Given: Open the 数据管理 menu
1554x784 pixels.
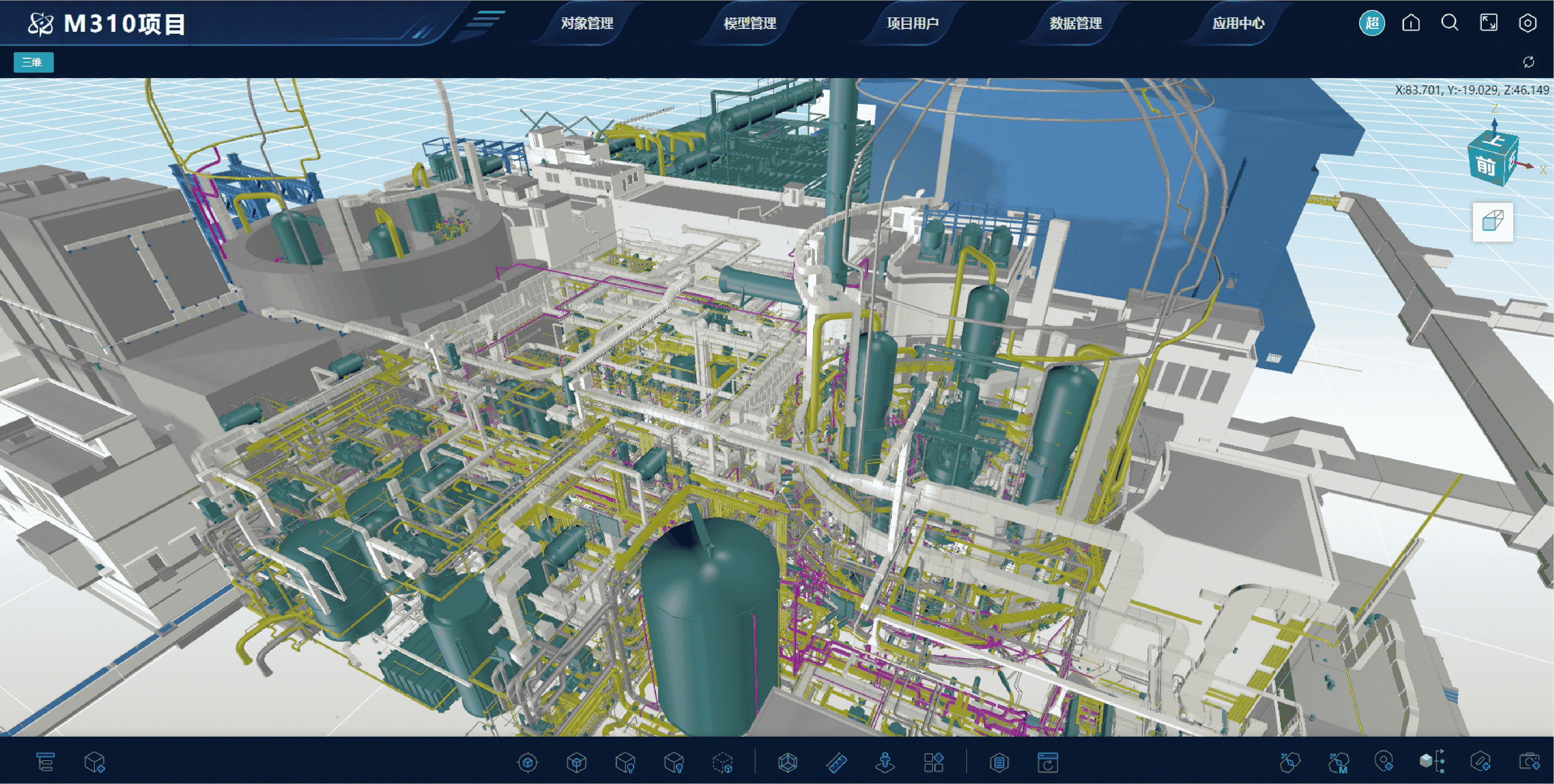Looking at the screenshot, I should (x=1076, y=23).
